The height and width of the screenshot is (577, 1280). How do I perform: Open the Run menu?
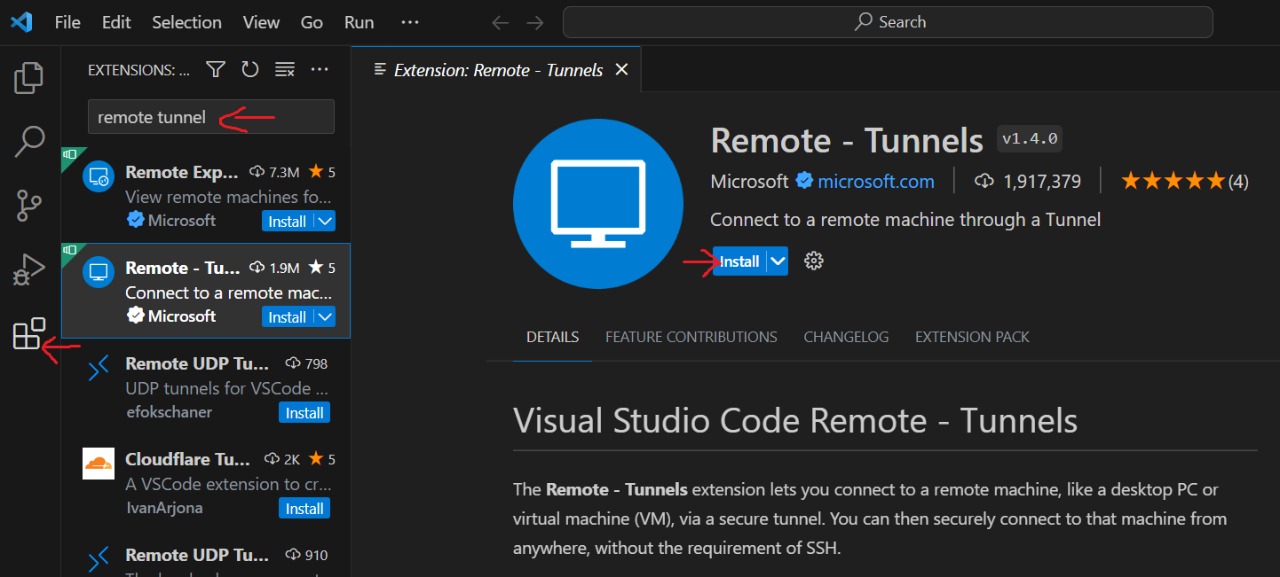[358, 22]
